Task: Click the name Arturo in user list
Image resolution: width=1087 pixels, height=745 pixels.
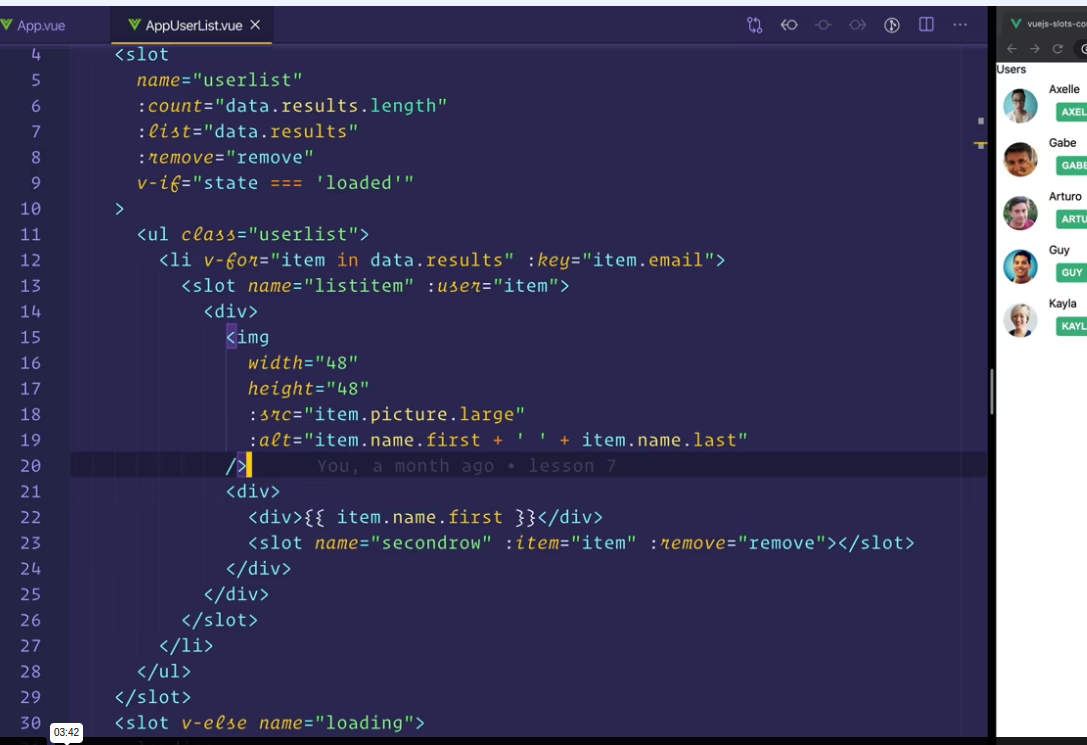Action: pyautogui.click(x=1065, y=196)
